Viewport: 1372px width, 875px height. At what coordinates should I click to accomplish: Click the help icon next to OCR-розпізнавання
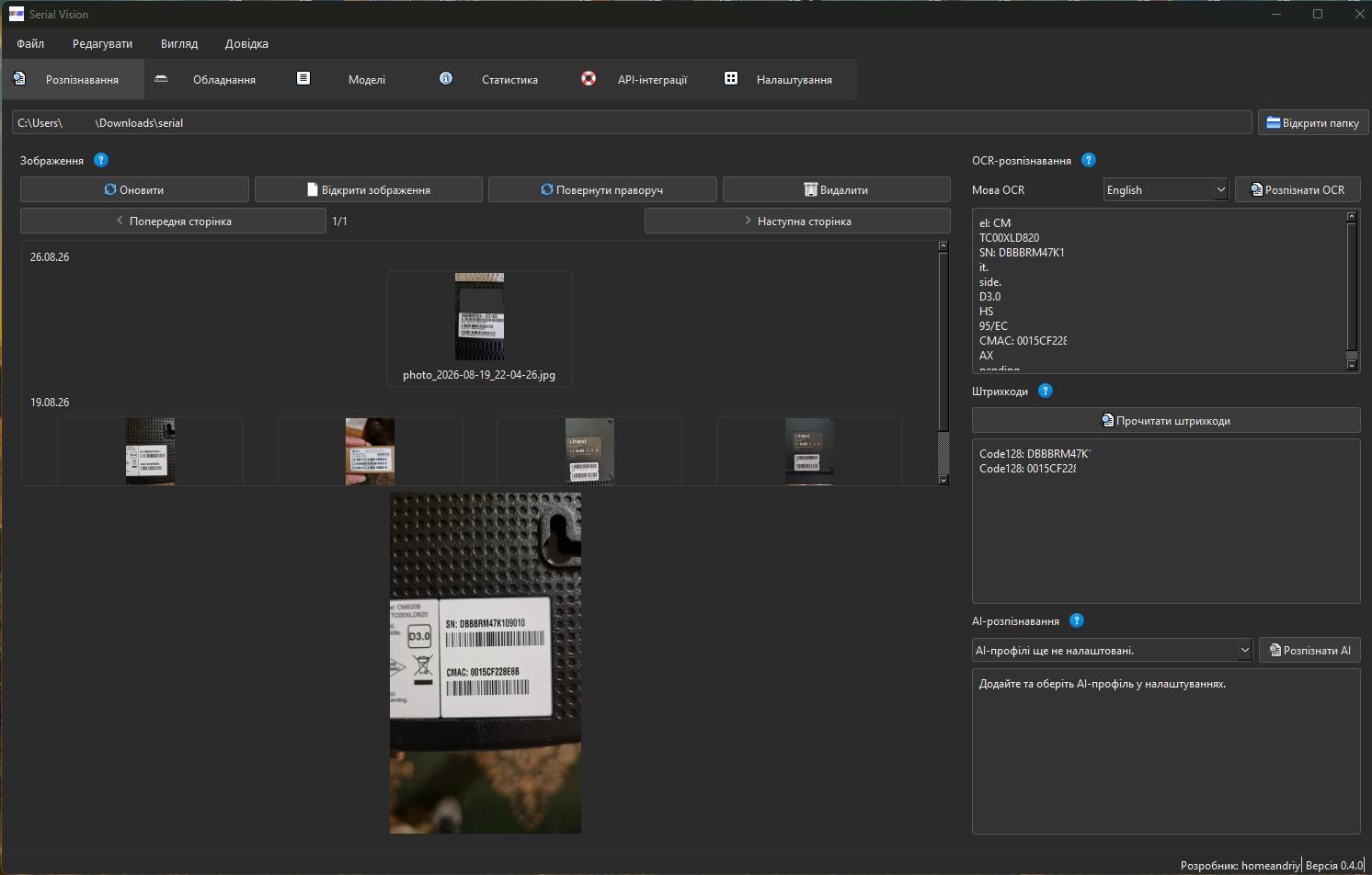(x=1089, y=160)
